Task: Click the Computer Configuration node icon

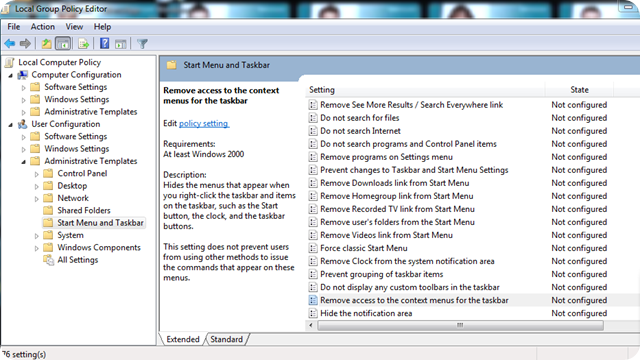Action: click(x=23, y=75)
